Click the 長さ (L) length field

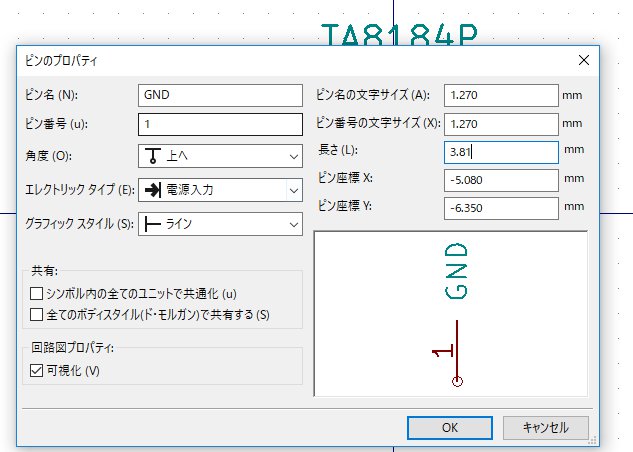[501, 152]
